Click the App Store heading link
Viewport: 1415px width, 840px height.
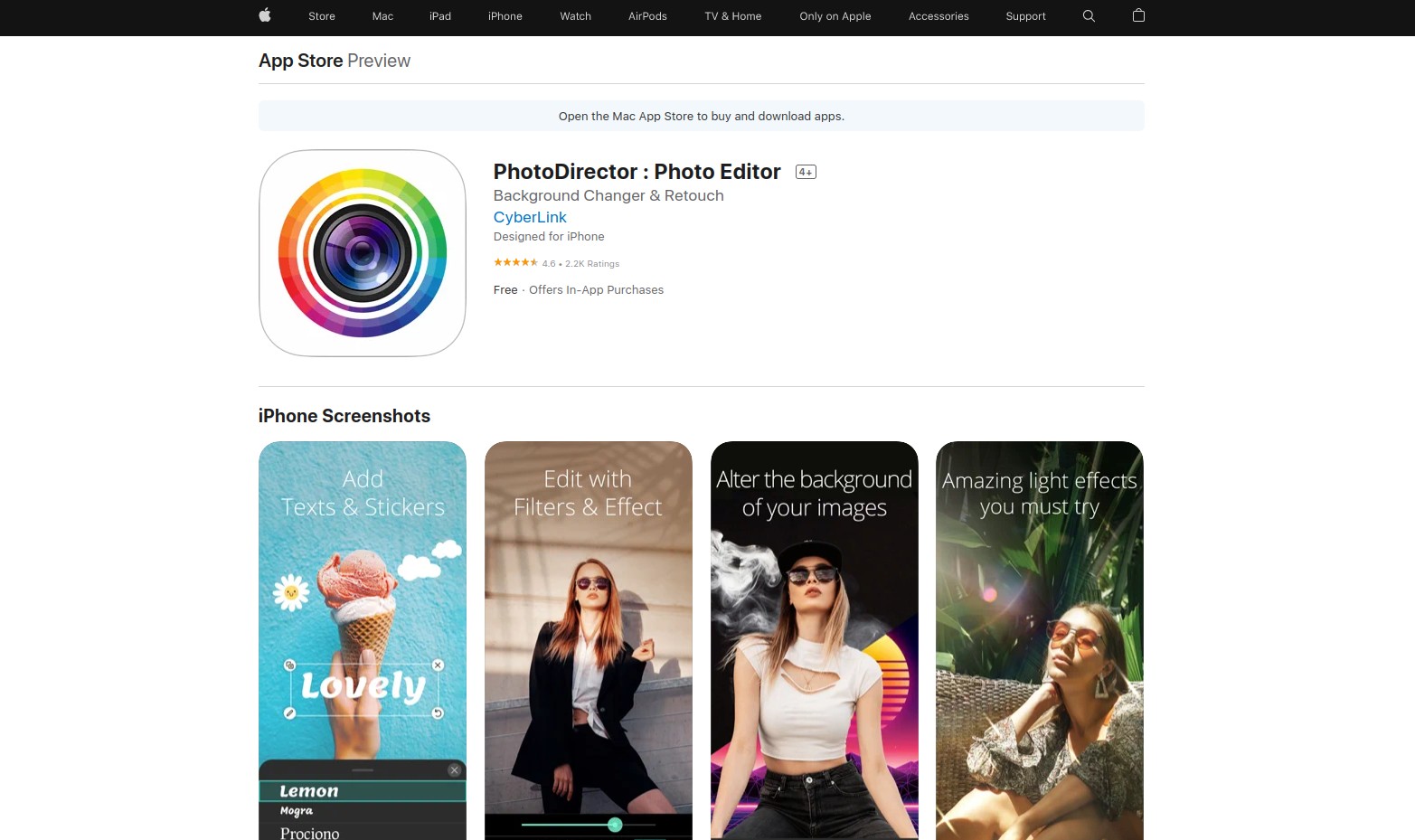300,61
